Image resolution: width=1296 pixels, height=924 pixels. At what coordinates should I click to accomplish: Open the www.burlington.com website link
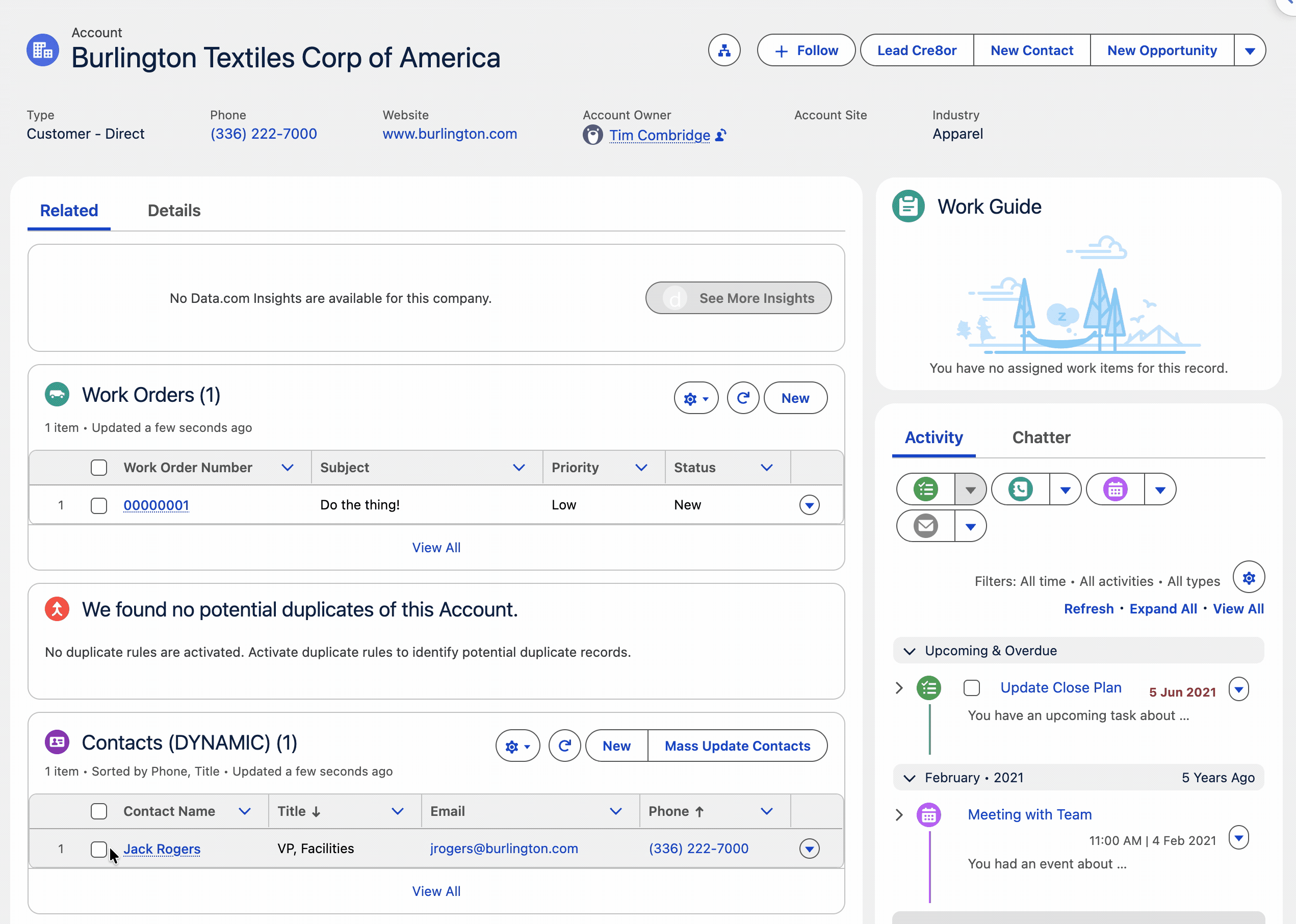pyautogui.click(x=450, y=134)
